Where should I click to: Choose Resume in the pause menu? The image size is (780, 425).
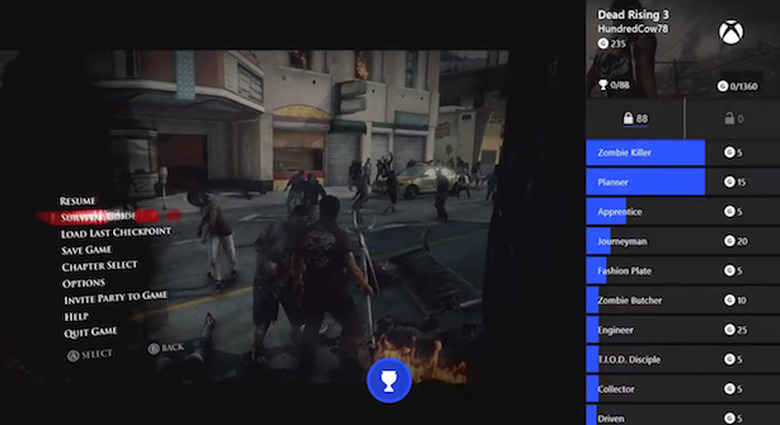[x=78, y=201]
